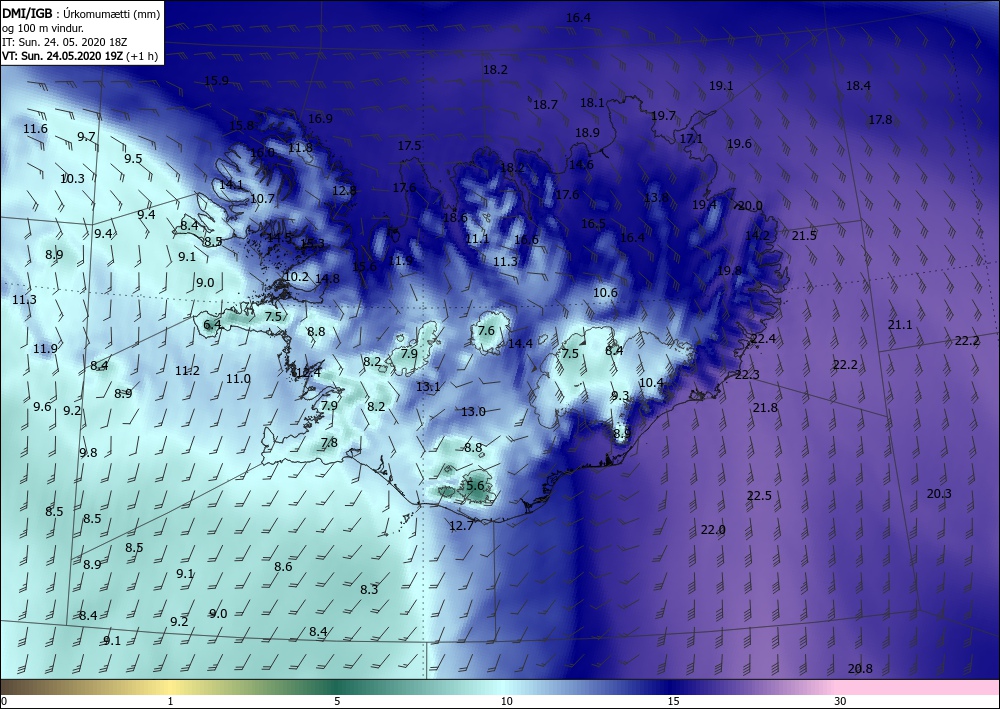Pick the map value 19.1

point(721,85)
